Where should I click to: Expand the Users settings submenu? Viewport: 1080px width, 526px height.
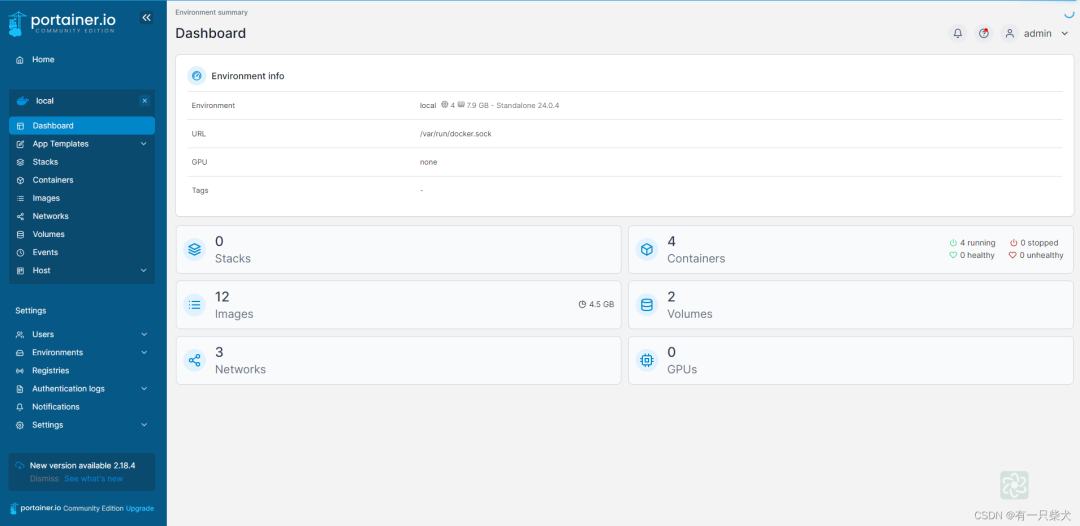143,335
